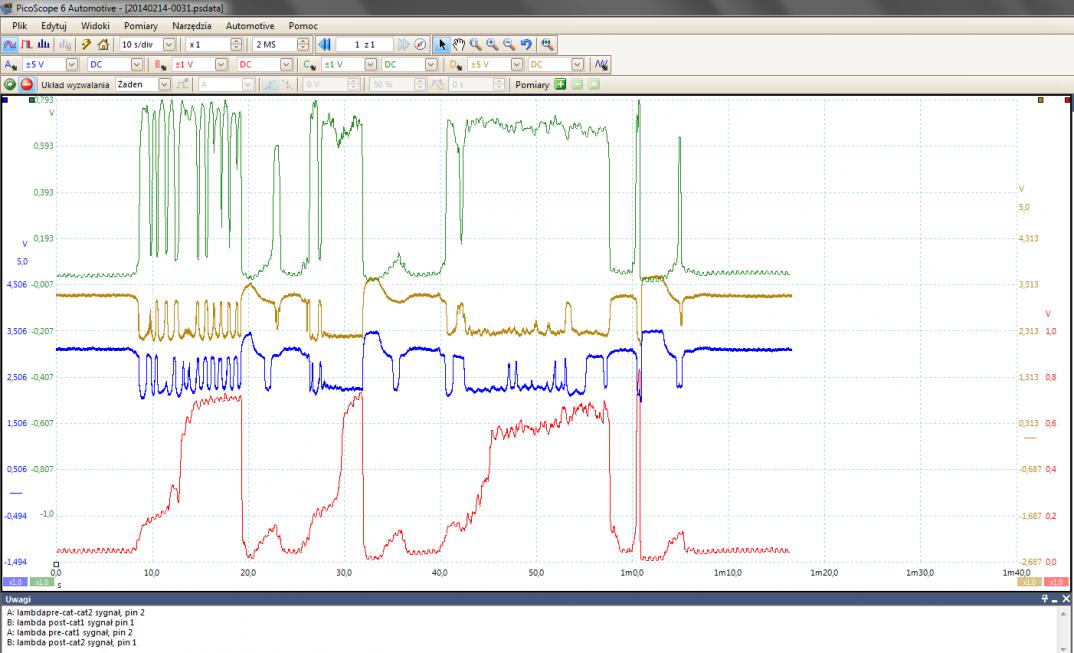
Task: Switch to spectrum mode icon
Action: pyautogui.click(x=43, y=44)
